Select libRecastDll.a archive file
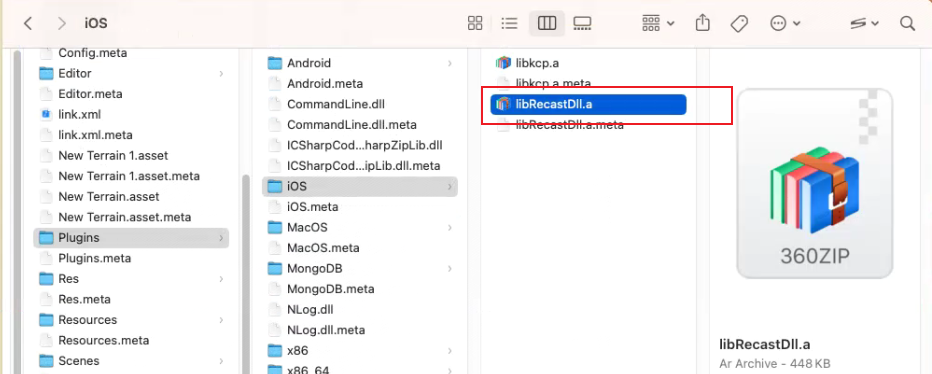Image resolution: width=932 pixels, height=374 pixels. [588, 104]
